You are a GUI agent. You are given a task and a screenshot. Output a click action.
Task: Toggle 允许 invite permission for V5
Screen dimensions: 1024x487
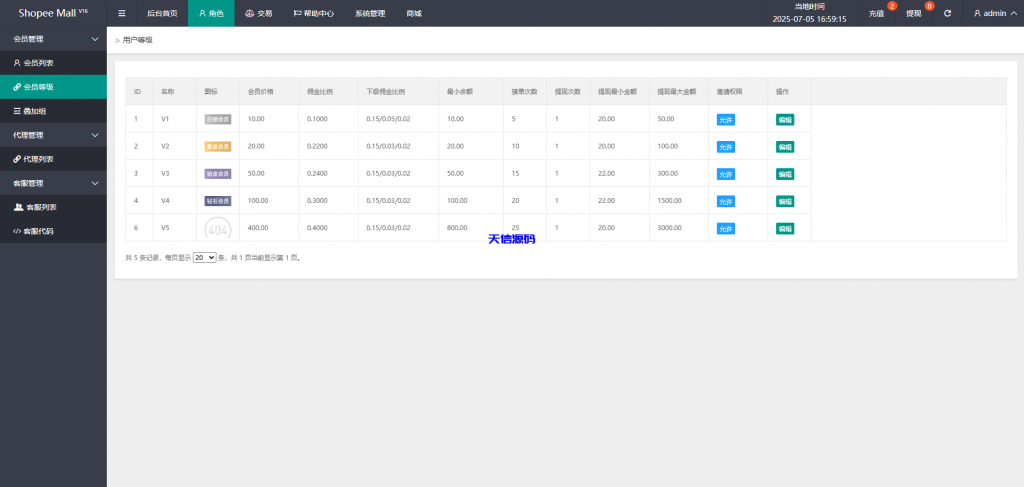pyautogui.click(x=726, y=228)
